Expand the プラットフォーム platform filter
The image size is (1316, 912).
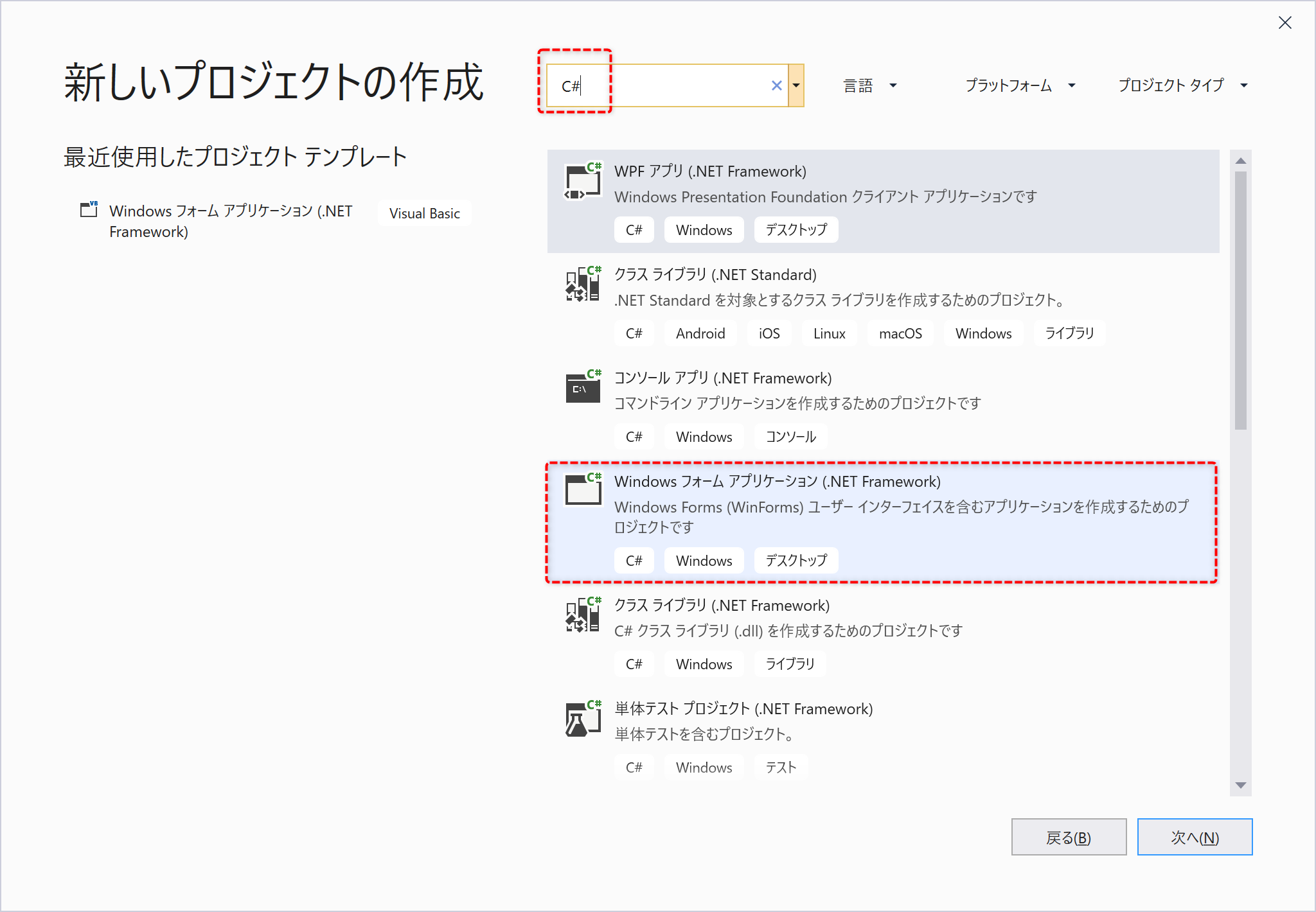[x=1020, y=85]
